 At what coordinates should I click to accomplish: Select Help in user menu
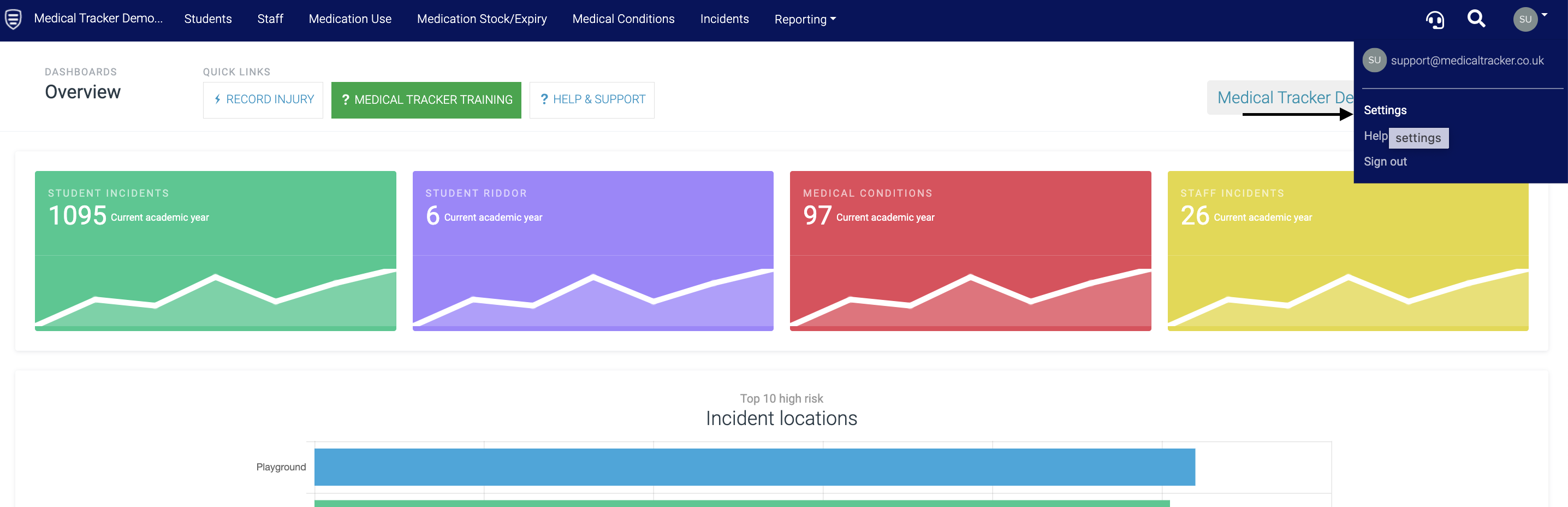pyautogui.click(x=1375, y=136)
